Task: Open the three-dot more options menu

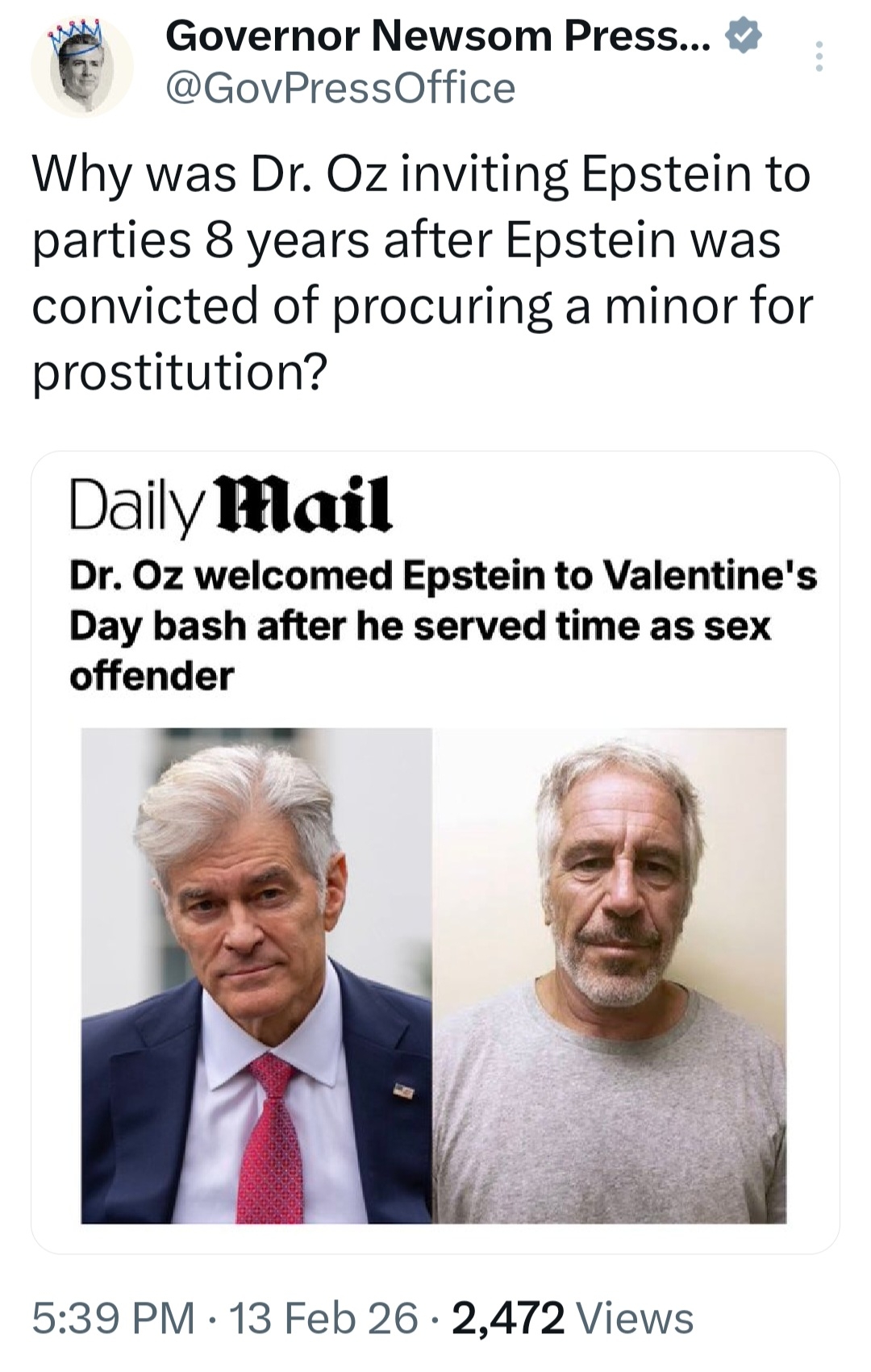Action: pyautogui.click(x=819, y=56)
